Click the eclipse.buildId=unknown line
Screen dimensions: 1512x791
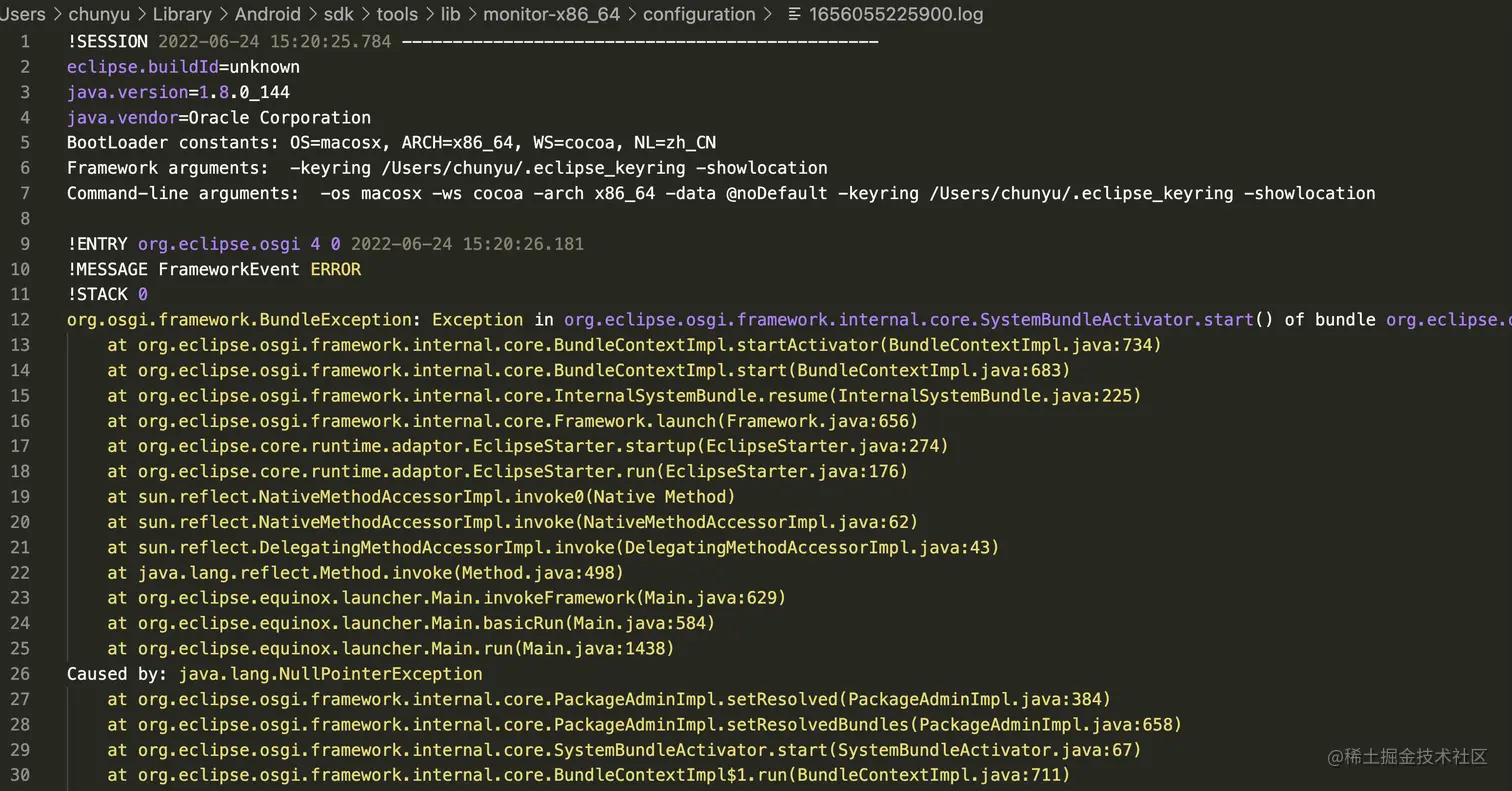pyautogui.click(x=183, y=67)
